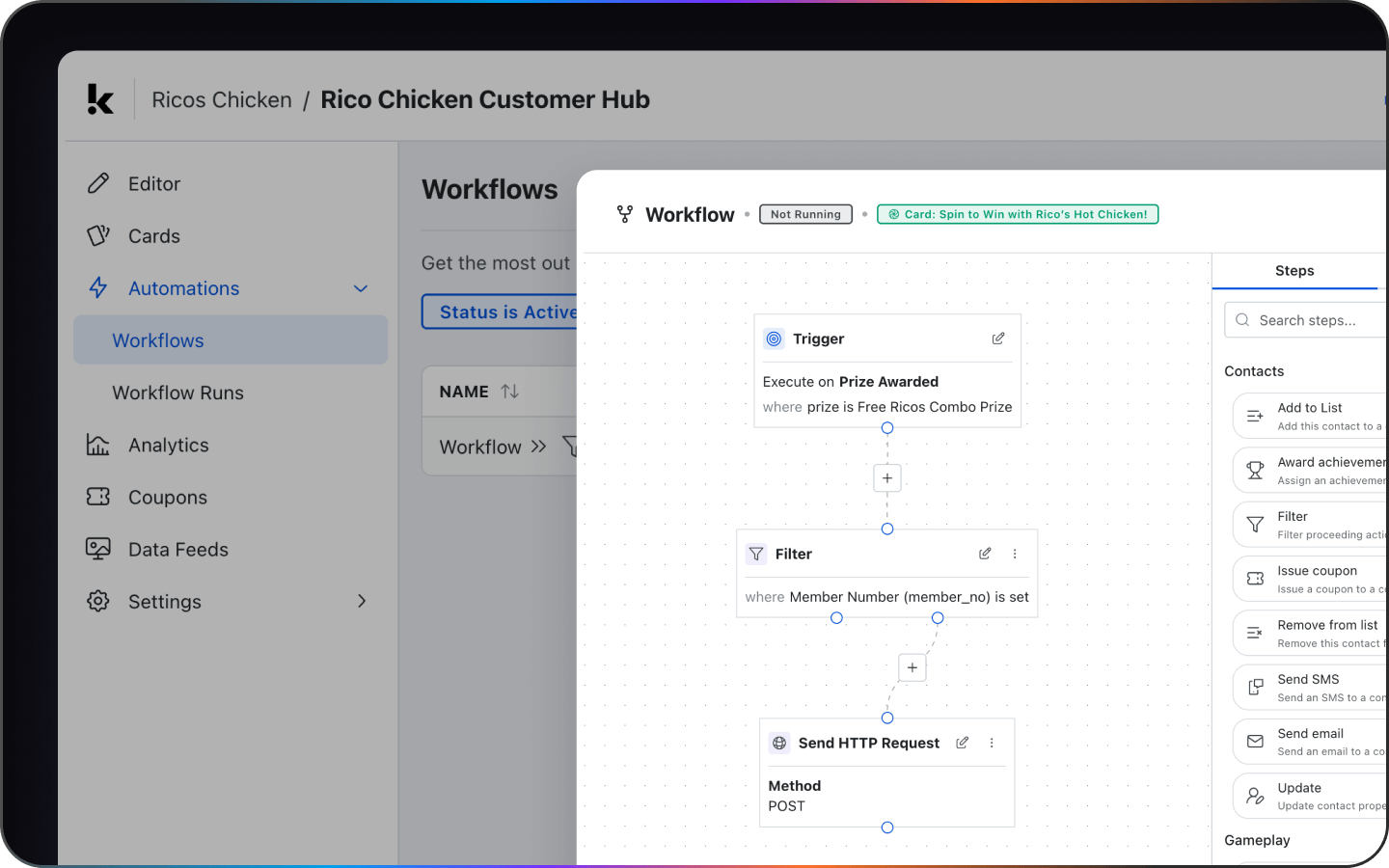Click the Gameplay section heading
1389x868 pixels.
pyautogui.click(x=1257, y=840)
